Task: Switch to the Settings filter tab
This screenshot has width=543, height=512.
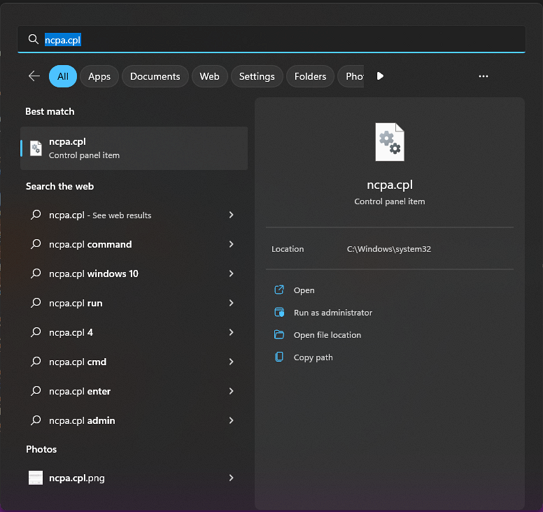Action: coord(257,76)
